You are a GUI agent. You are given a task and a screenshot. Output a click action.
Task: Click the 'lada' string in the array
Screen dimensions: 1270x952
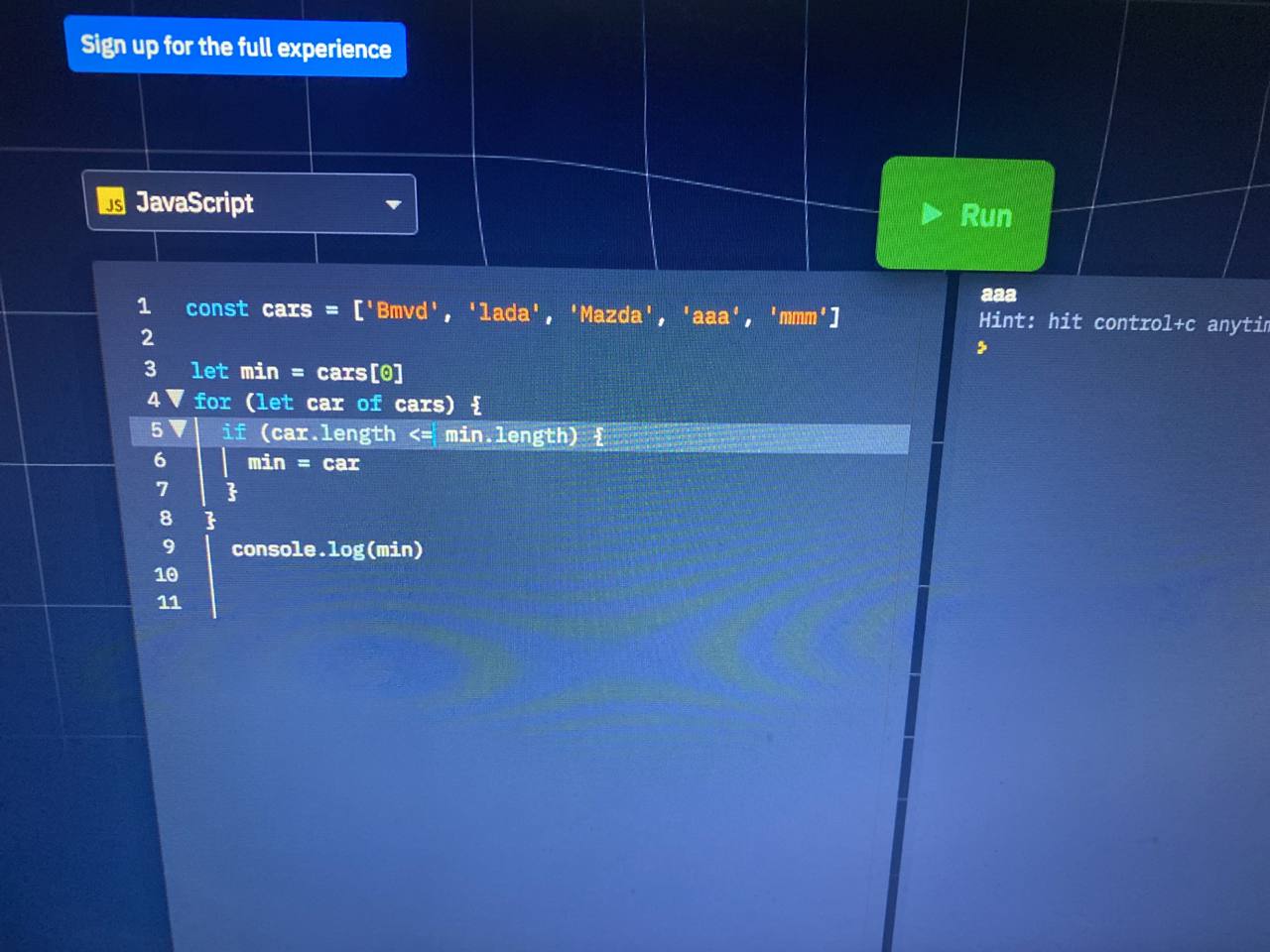504,312
